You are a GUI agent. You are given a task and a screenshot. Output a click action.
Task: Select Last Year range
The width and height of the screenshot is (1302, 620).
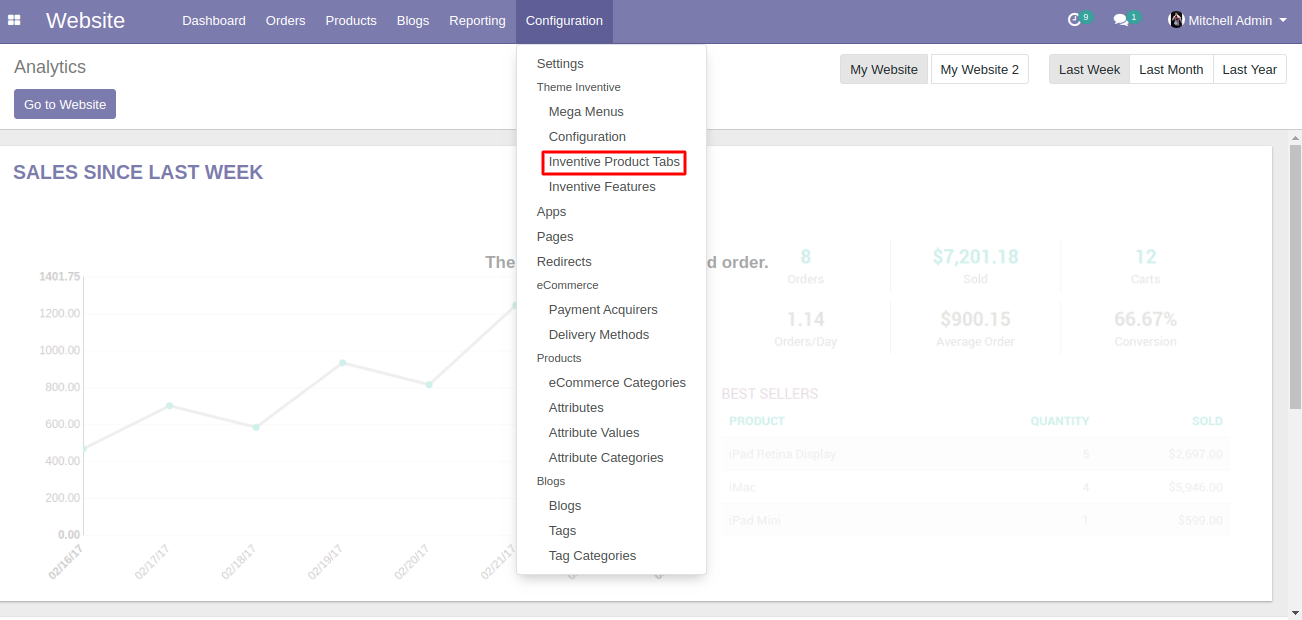[1250, 69]
